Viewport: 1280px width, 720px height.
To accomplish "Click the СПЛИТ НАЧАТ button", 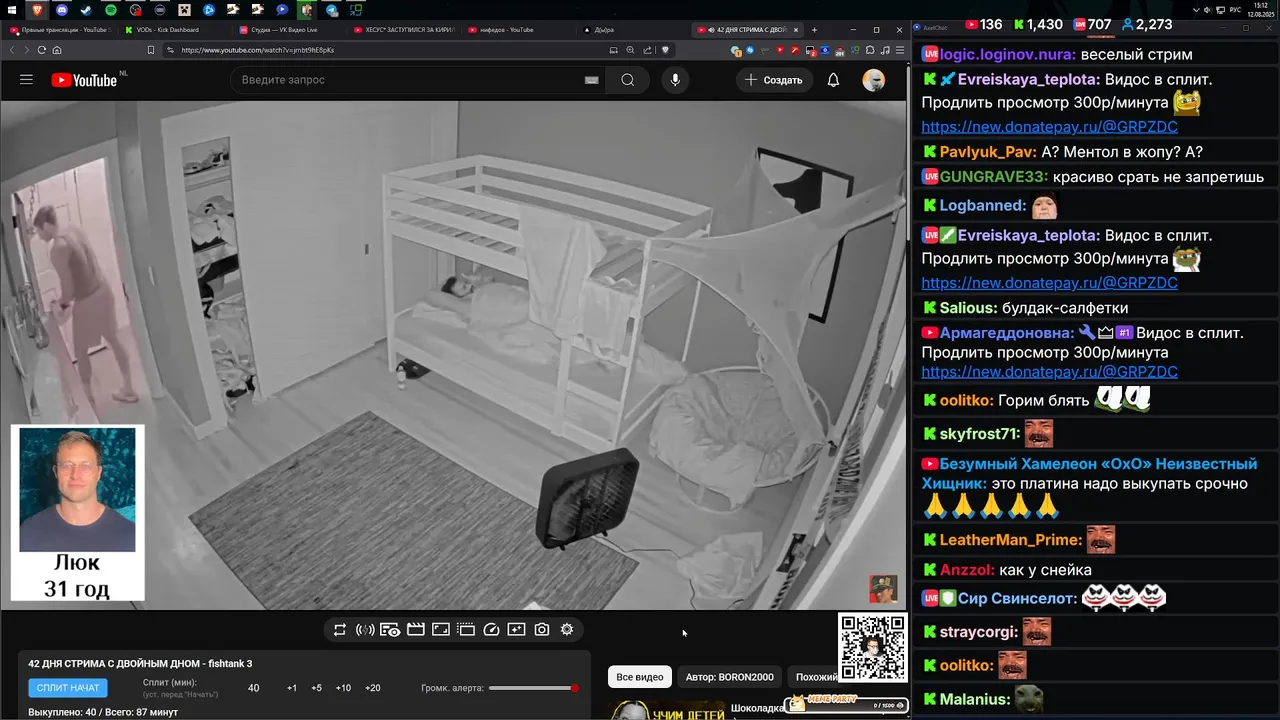I will coord(68,688).
